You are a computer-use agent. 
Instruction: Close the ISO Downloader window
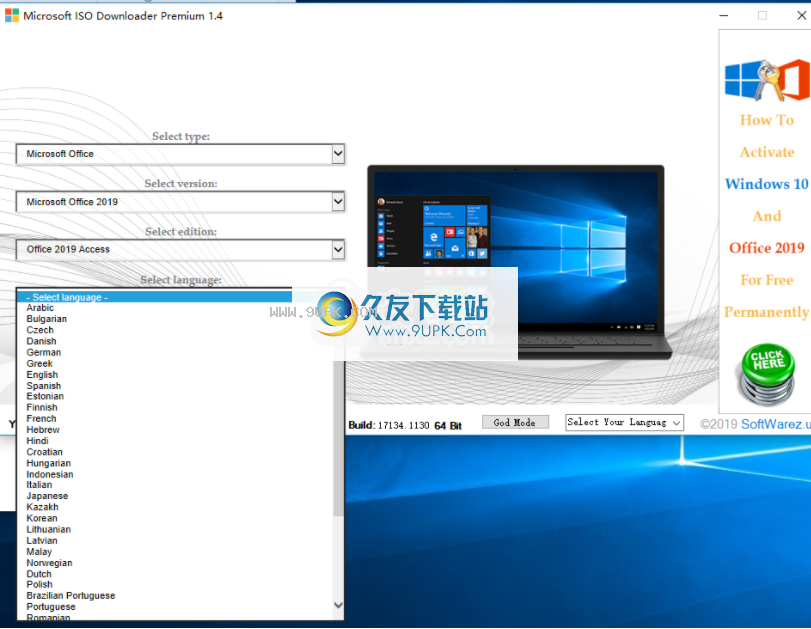(802, 16)
